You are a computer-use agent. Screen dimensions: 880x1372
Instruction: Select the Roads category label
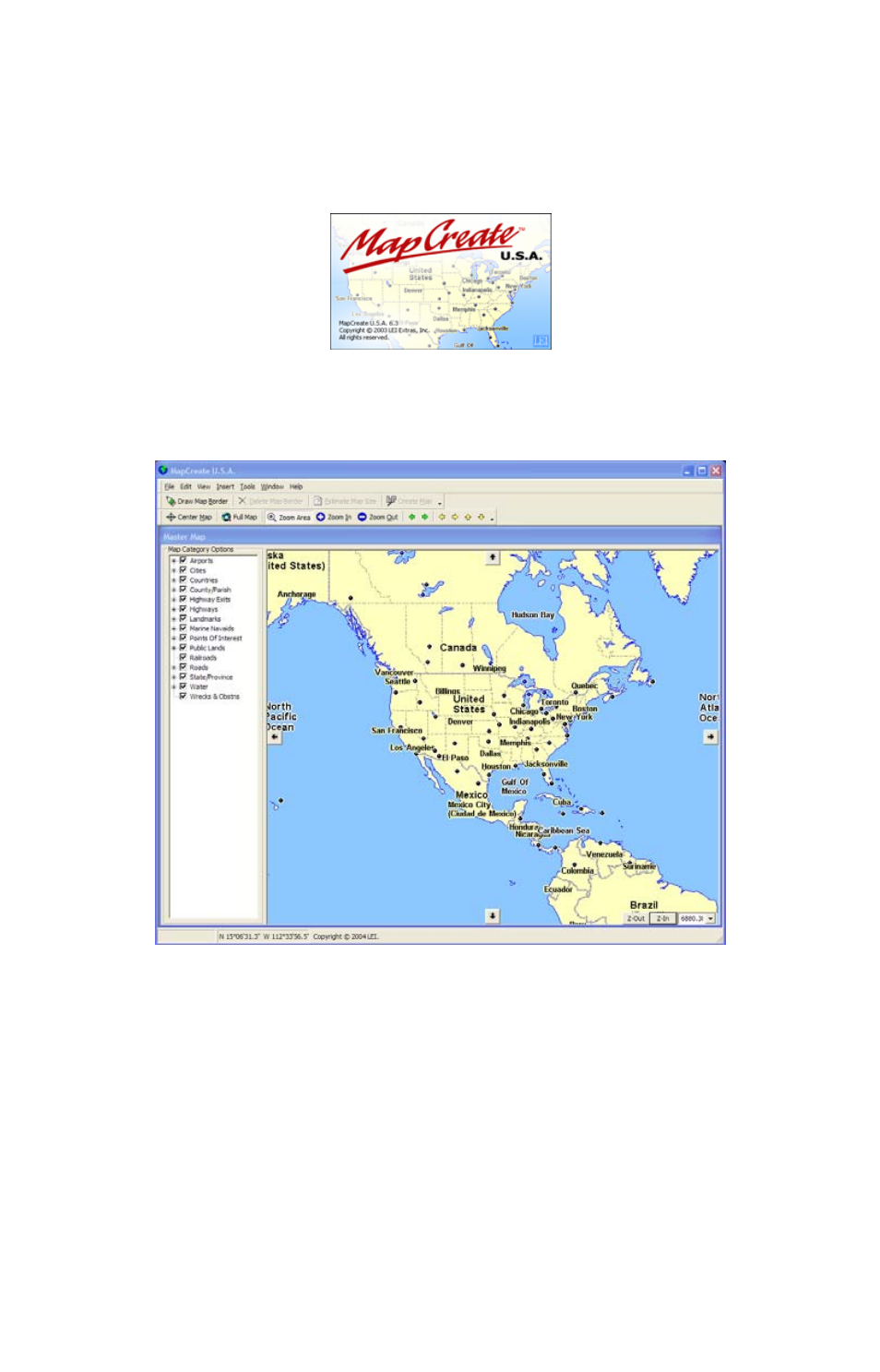(x=199, y=667)
